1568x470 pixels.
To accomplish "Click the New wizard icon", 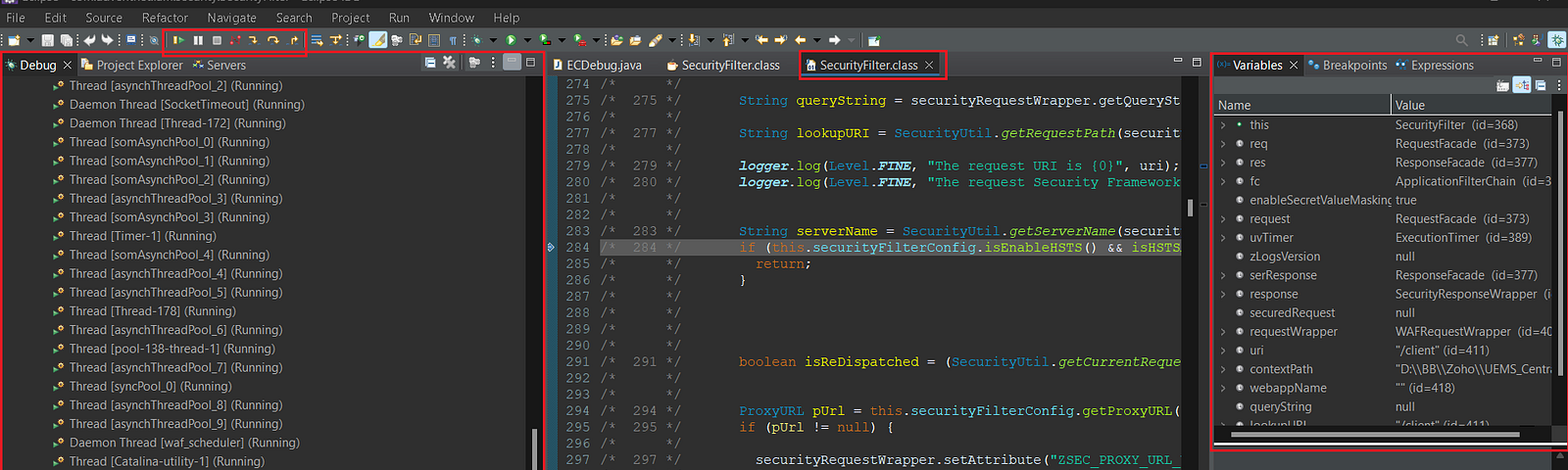I will point(13,40).
